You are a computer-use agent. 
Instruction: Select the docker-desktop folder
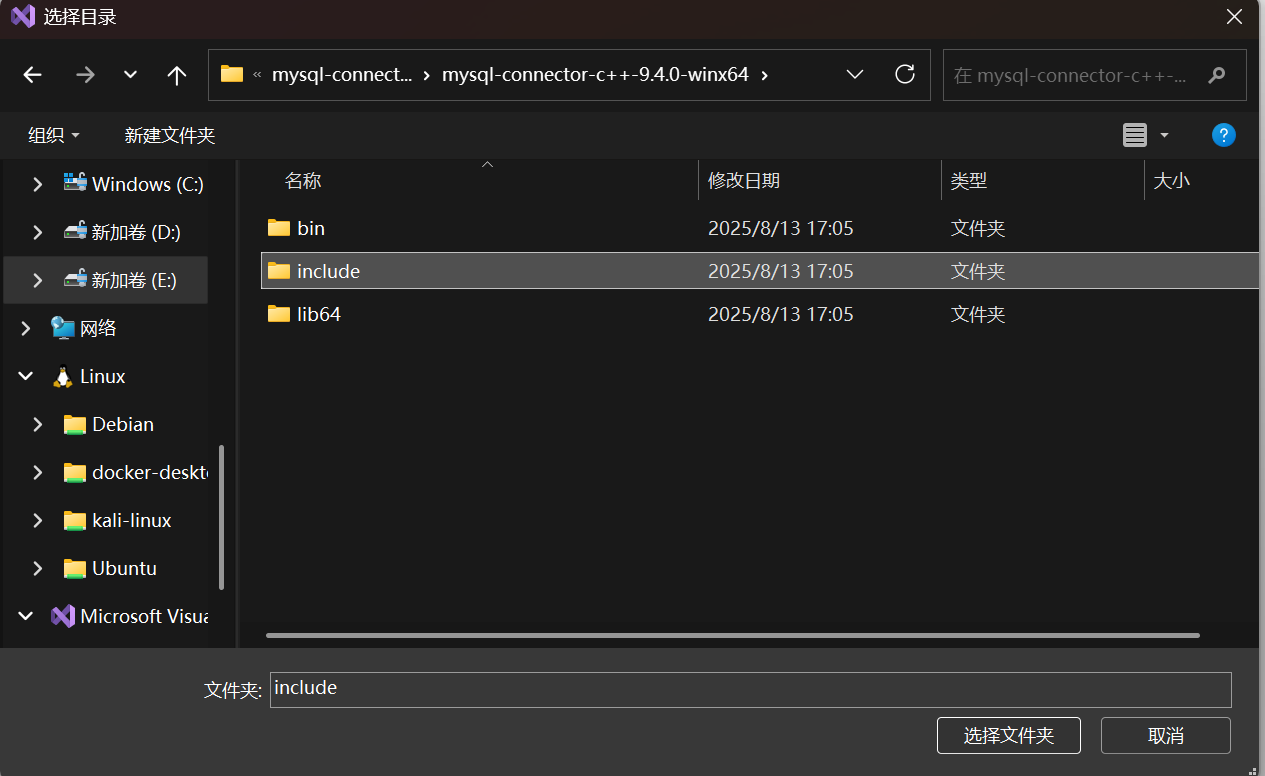pyautogui.click(x=149, y=472)
